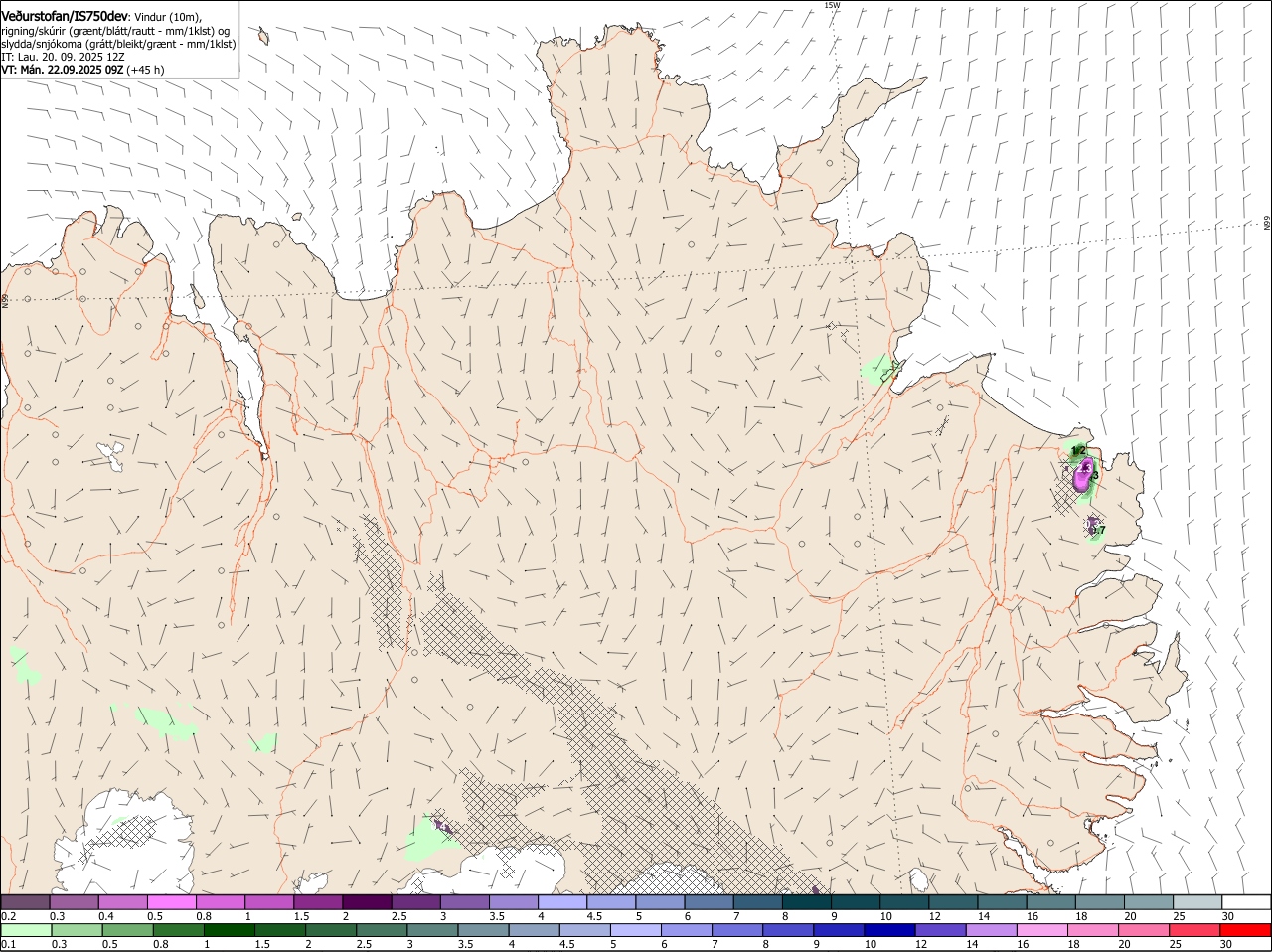The height and width of the screenshot is (952, 1272).
Task: Pick the 14 swatch in upper legend row
Action: coord(1003,901)
